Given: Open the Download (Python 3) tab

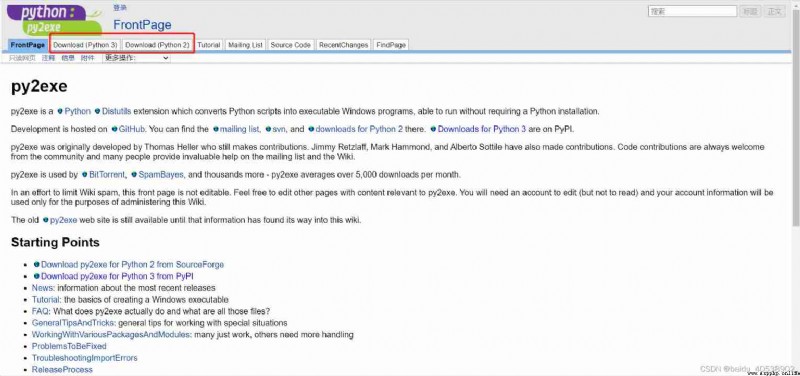Looking at the screenshot, I should click(85, 45).
